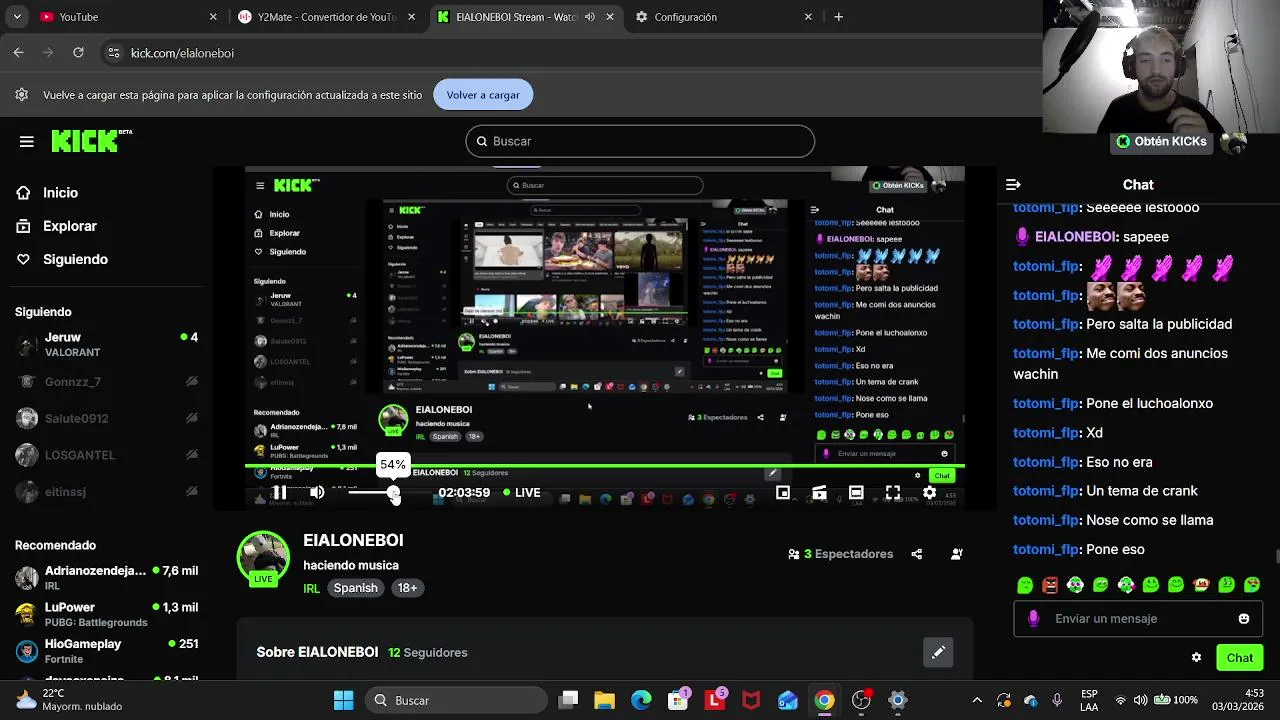This screenshot has width=1280, height=720.
Task: Open Jeruw VALORANT followed channel
Action: [x=107, y=344]
